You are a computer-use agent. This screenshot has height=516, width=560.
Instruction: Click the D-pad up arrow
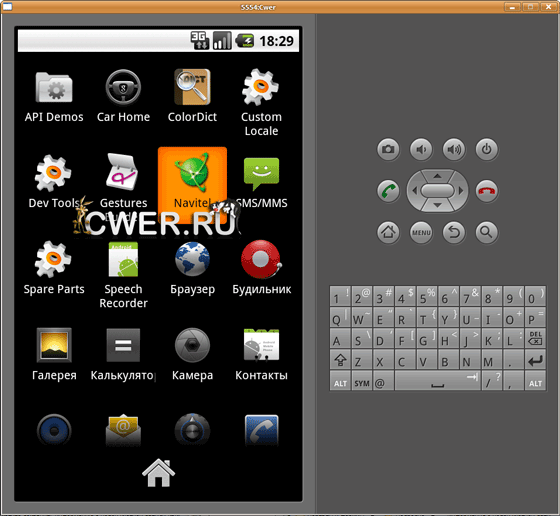438,176
